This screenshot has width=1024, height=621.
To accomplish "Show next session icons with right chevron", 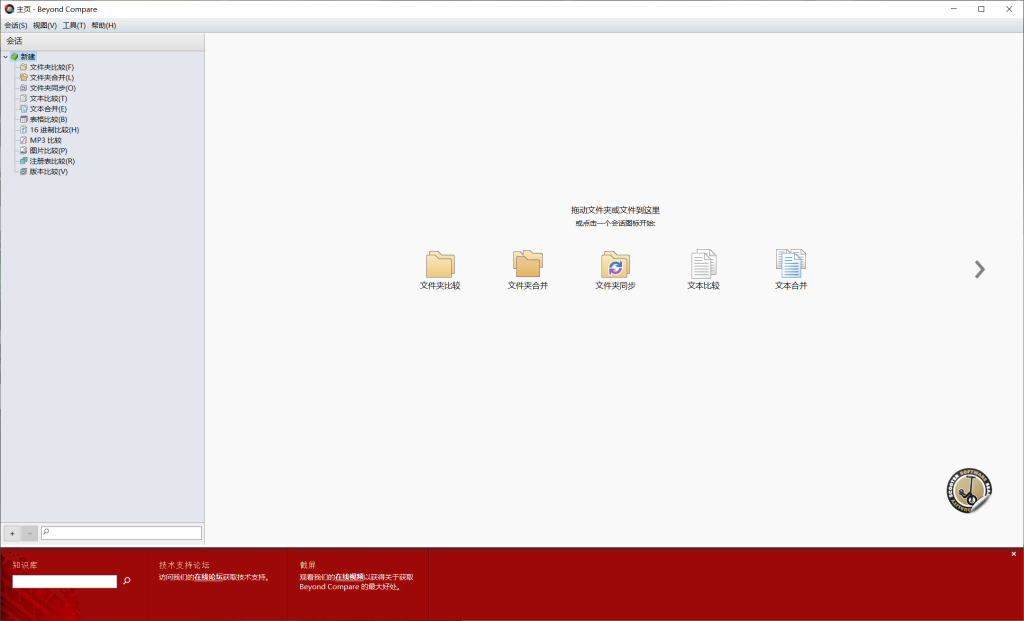I will pyautogui.click(x=979, y=269).
